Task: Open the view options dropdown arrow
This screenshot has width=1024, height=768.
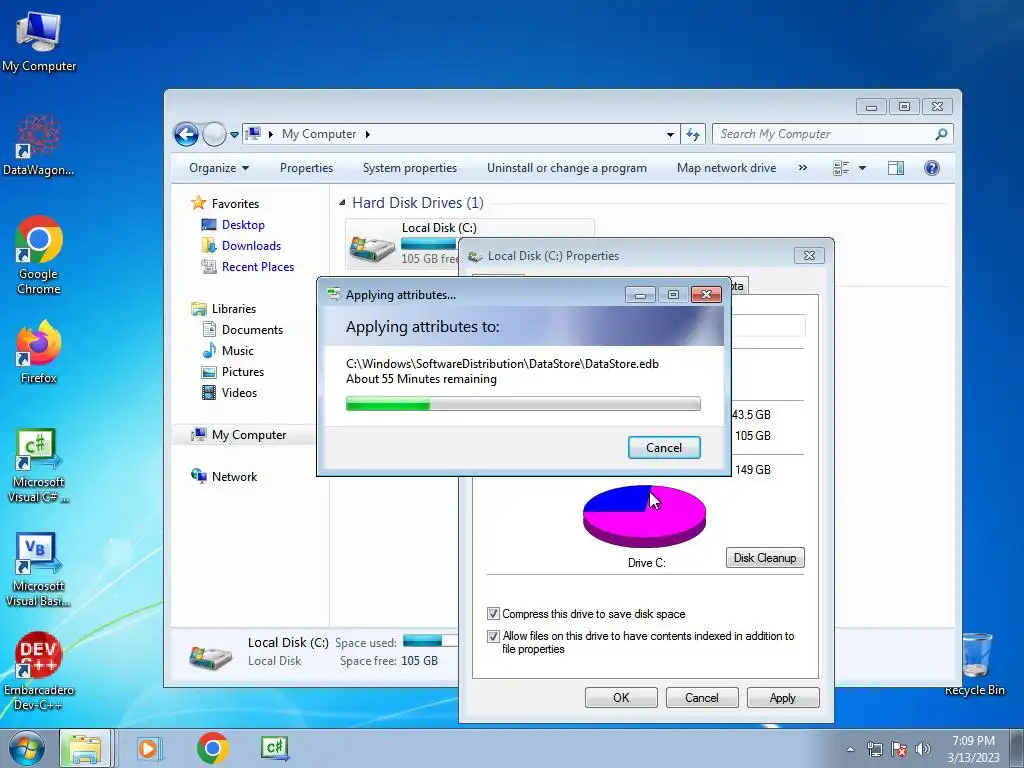Action: coord(862,168)
